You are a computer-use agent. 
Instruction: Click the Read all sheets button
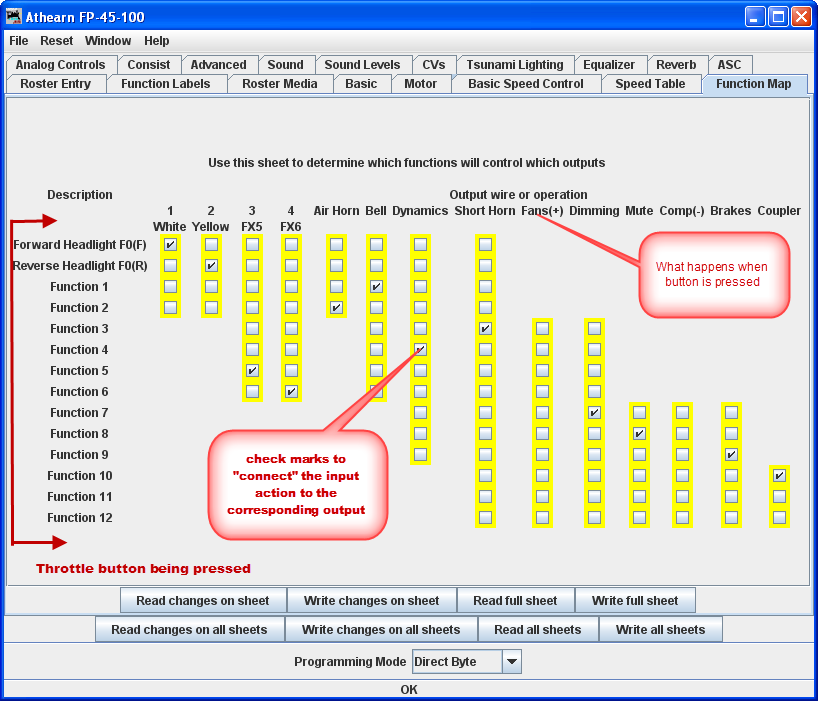538,629
